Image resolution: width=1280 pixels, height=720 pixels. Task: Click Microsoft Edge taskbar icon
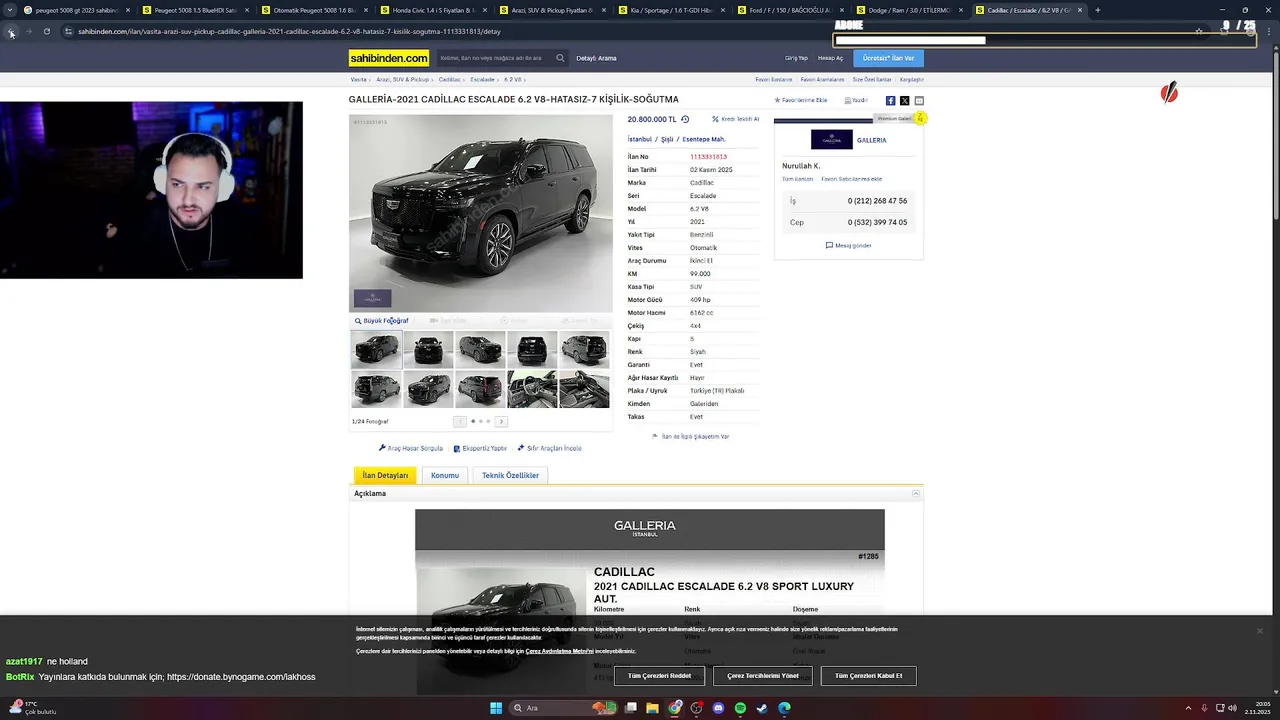pos(784,708)
